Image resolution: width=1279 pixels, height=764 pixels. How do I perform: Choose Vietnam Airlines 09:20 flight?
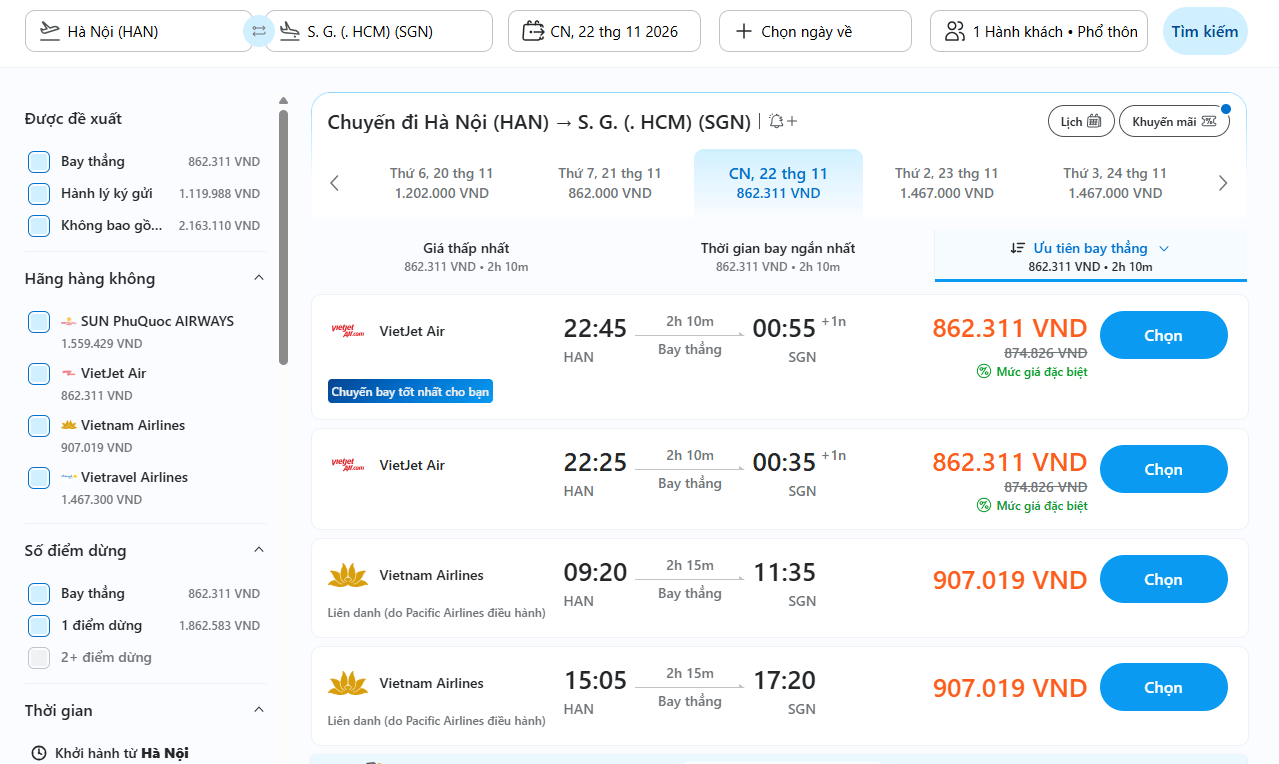(x=1164, y=579)
